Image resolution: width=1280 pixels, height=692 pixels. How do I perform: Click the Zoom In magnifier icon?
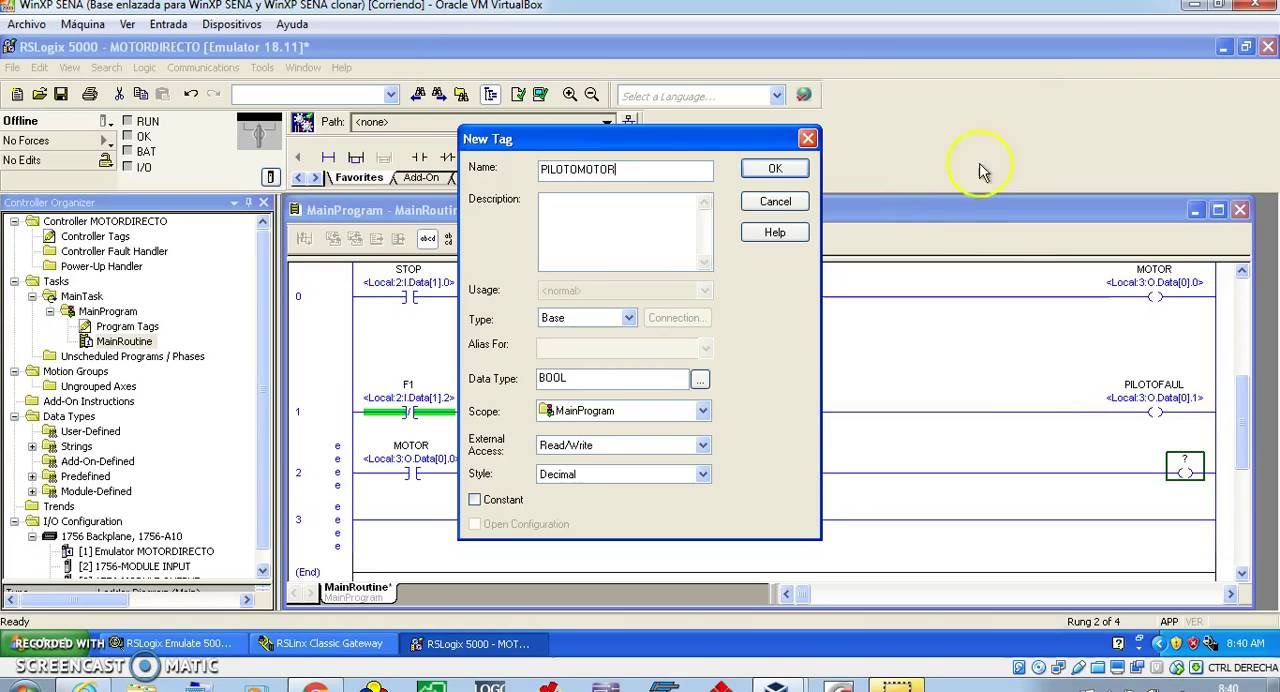pyautogui.click(x=570, y=94)
